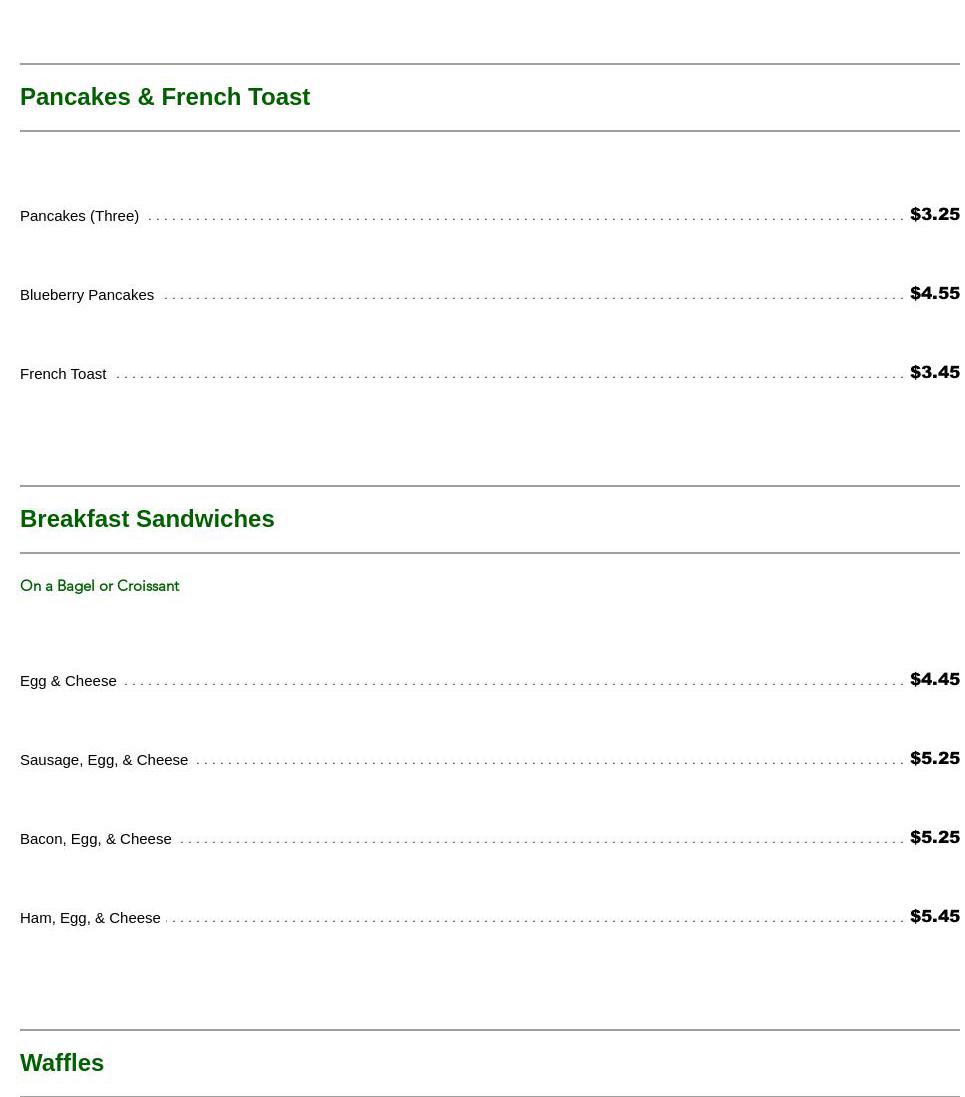965x1097 pixels.
Task: Click the Pancakes & French Toast heading
Action: (165, 97)
